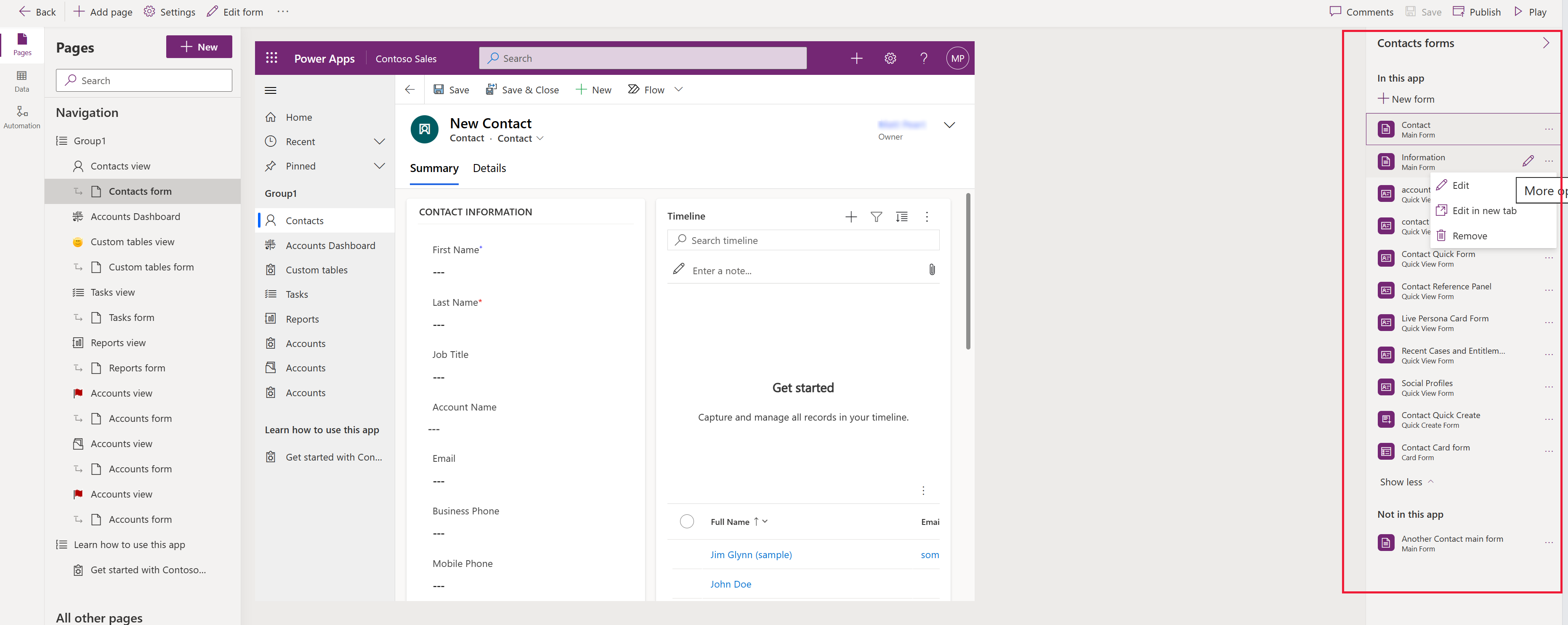The width and height of the screenshot is (1568, 625).
Task: Open John Doe contact link
Action: pos(731,584)
